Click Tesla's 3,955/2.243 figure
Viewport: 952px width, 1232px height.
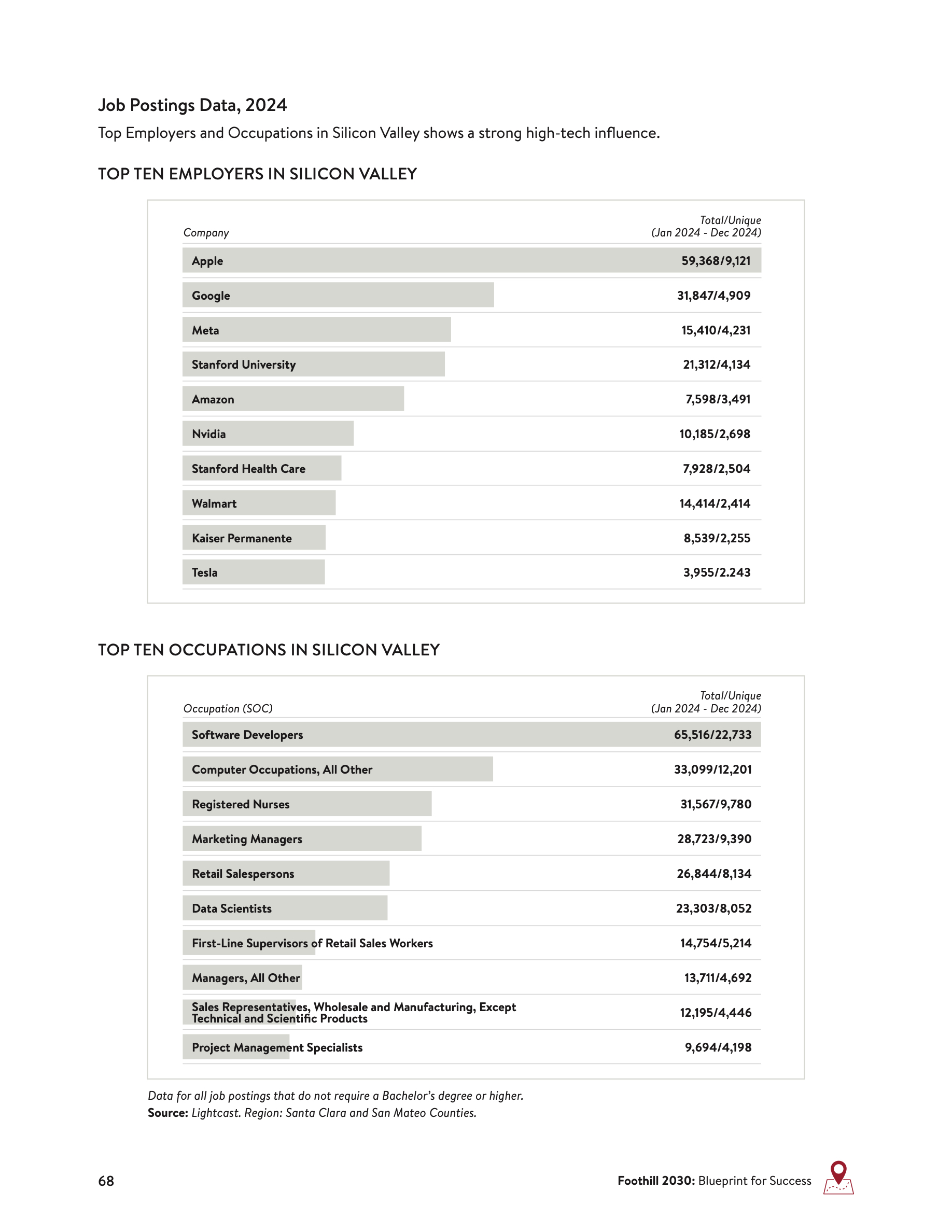coord(716,572)
